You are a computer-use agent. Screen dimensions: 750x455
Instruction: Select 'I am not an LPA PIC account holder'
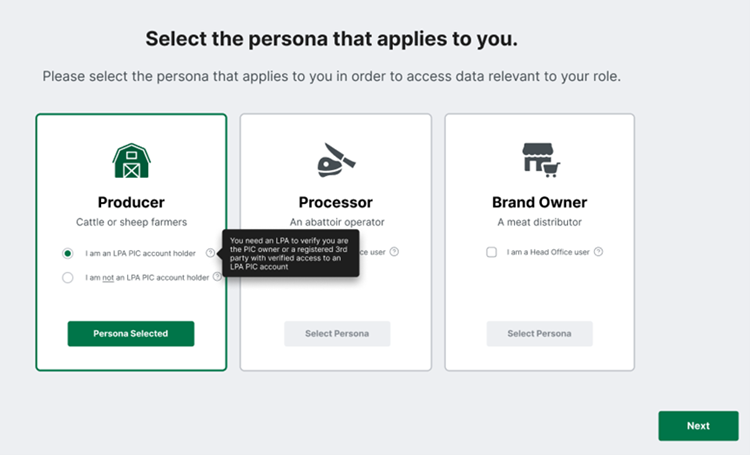click(x=68, y=277)
